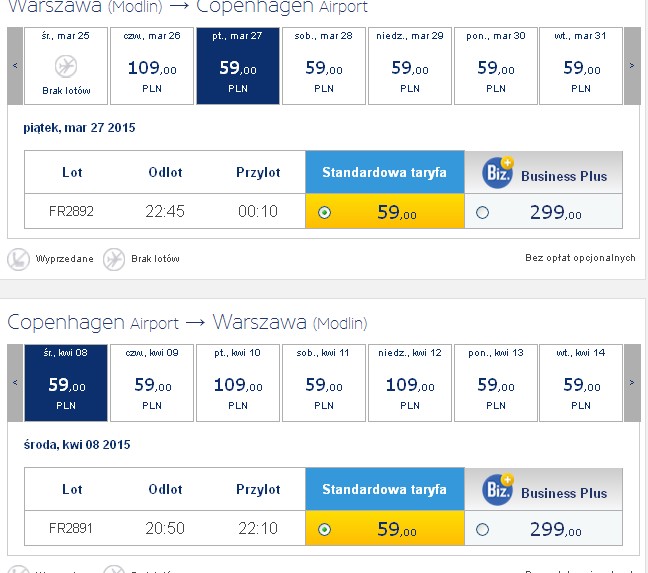Screen dimensions: 648x573
Task: Choose wt., mar 31 outbound date
Action: 581,66
